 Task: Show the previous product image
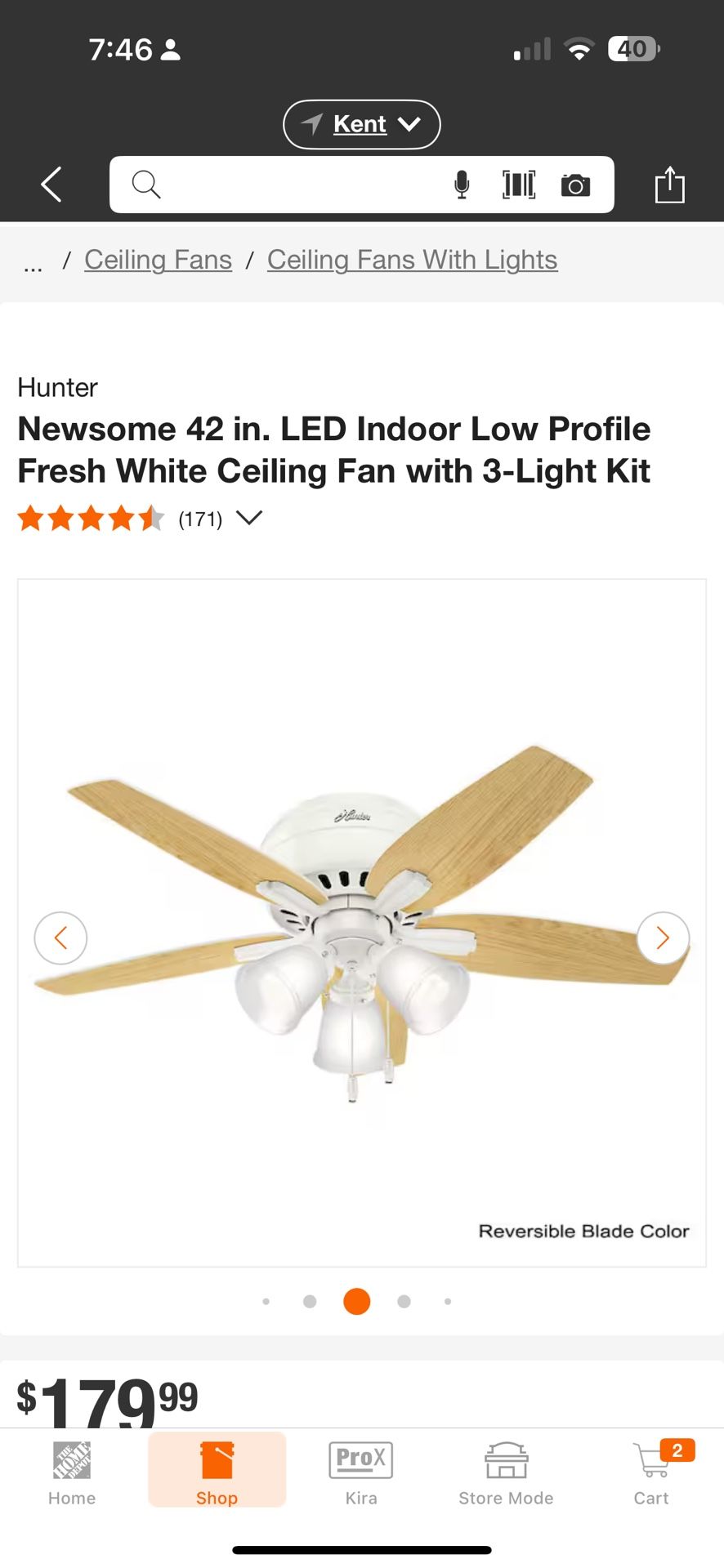[x=60, y=938]
